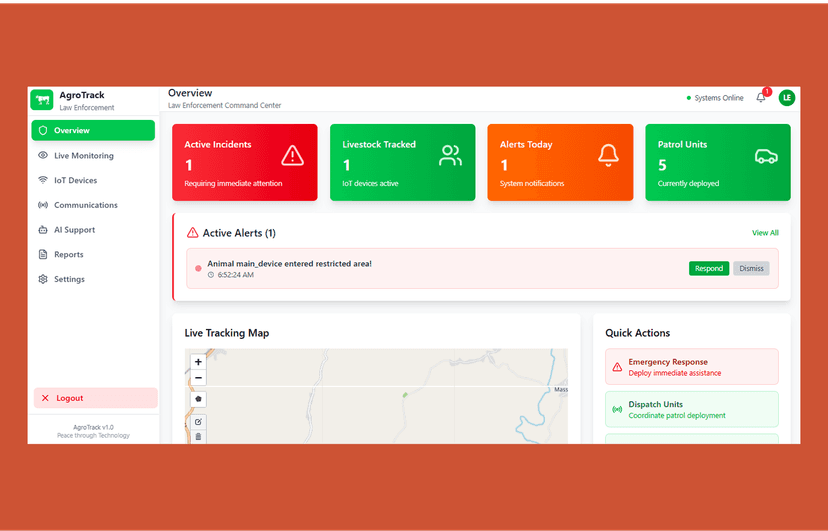Open the Communications section

click(85, 205)
